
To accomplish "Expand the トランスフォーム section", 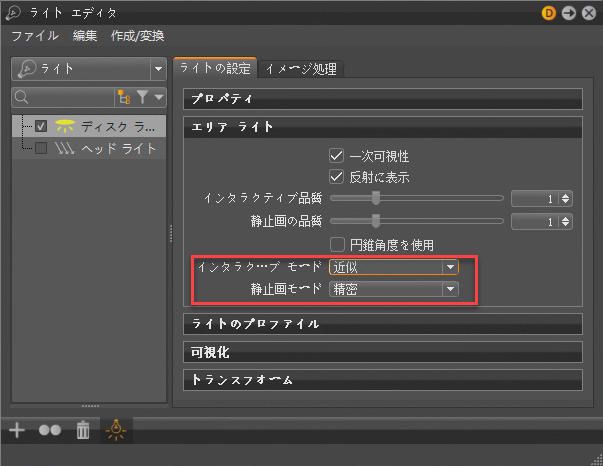I will tap(383, 380).
